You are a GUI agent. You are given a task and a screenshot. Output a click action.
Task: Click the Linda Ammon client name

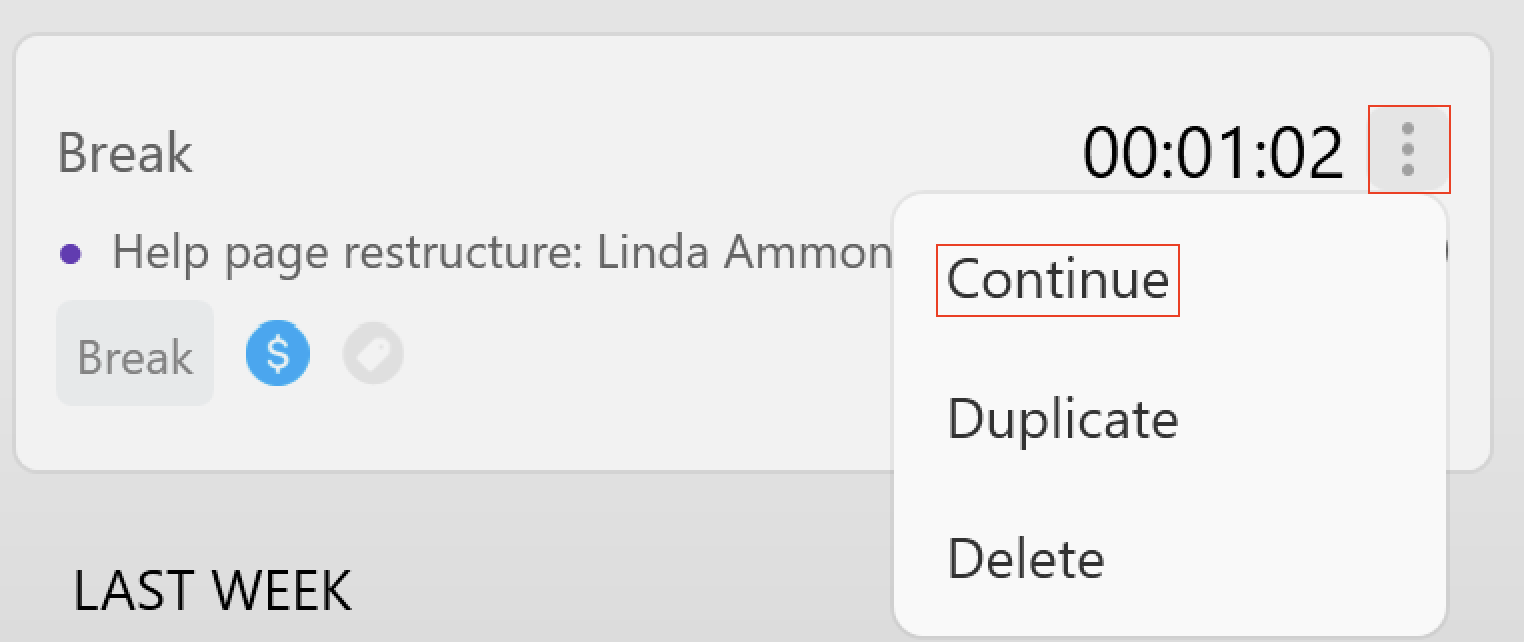744,252
